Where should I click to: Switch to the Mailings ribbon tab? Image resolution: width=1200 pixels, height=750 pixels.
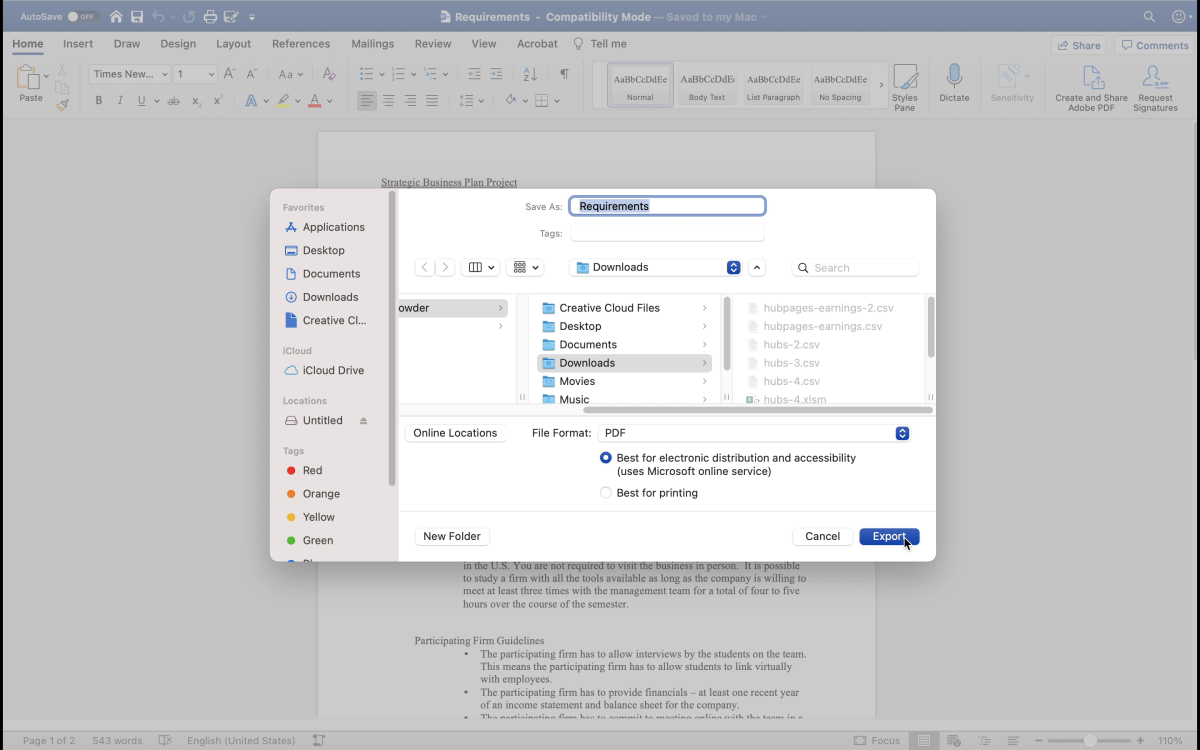click(372, 43)
